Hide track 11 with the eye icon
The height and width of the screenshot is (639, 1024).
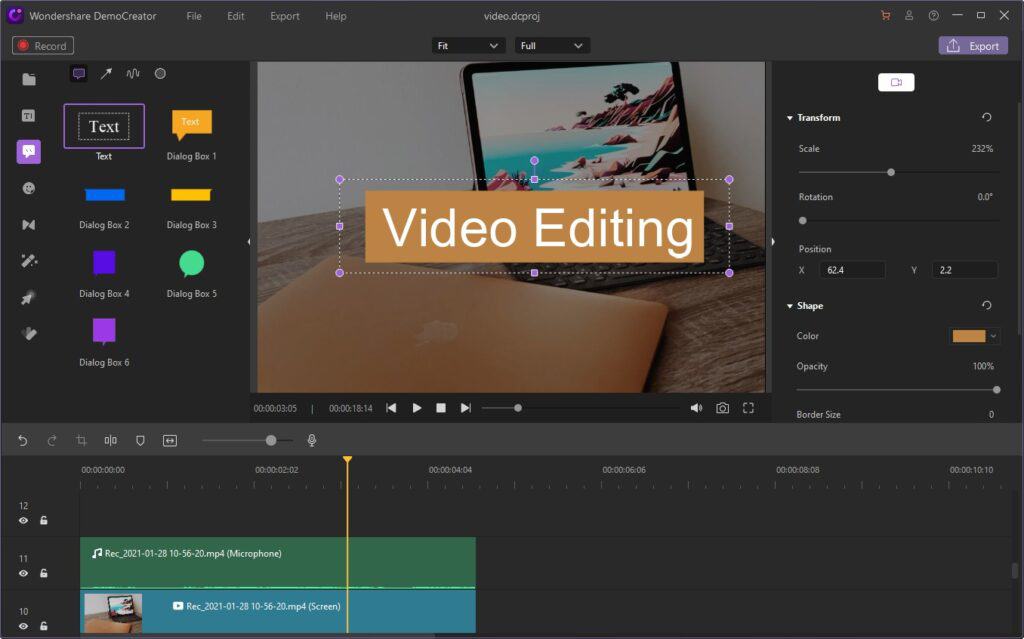pos(23,573)
